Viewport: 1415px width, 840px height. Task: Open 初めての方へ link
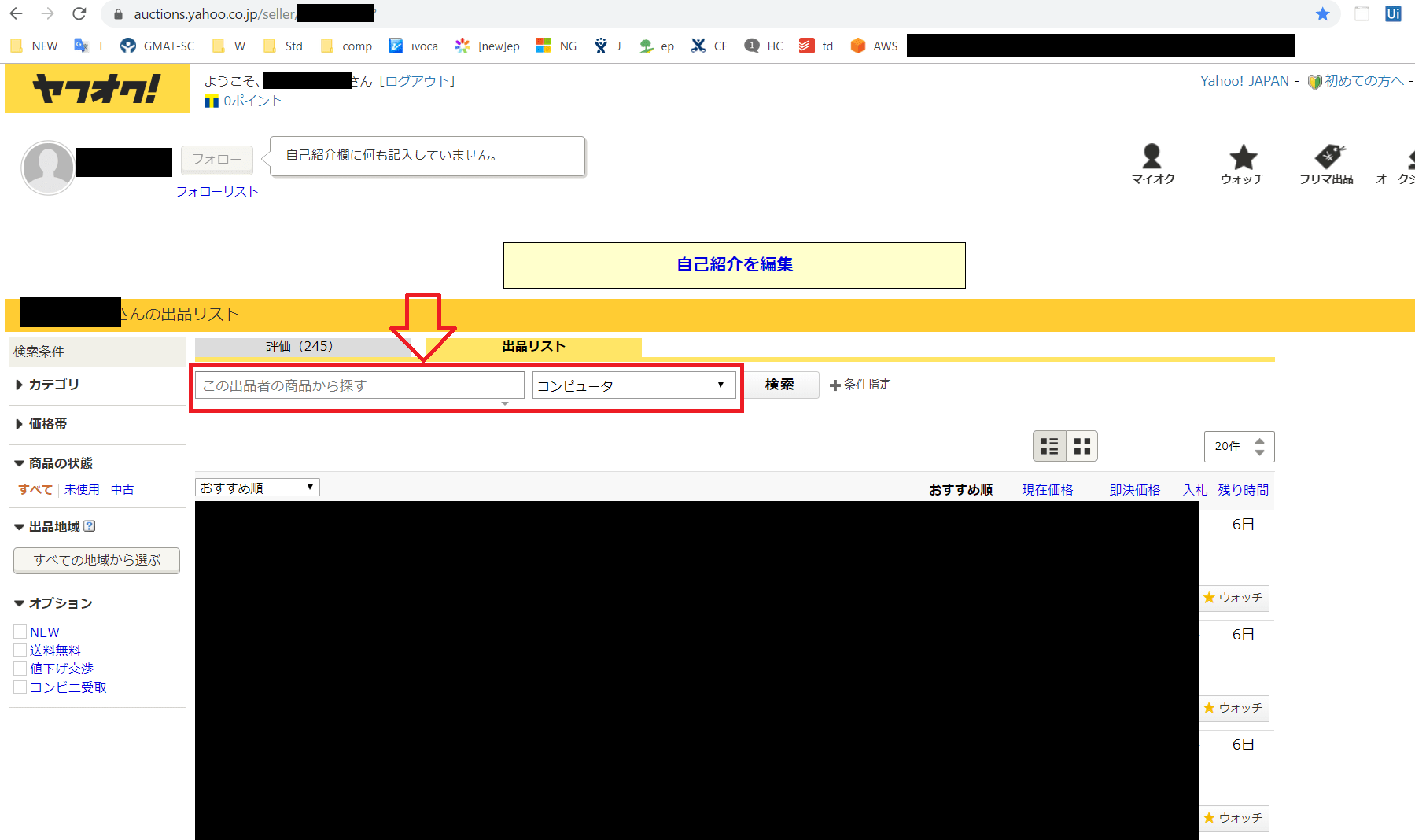point(1364,80)
